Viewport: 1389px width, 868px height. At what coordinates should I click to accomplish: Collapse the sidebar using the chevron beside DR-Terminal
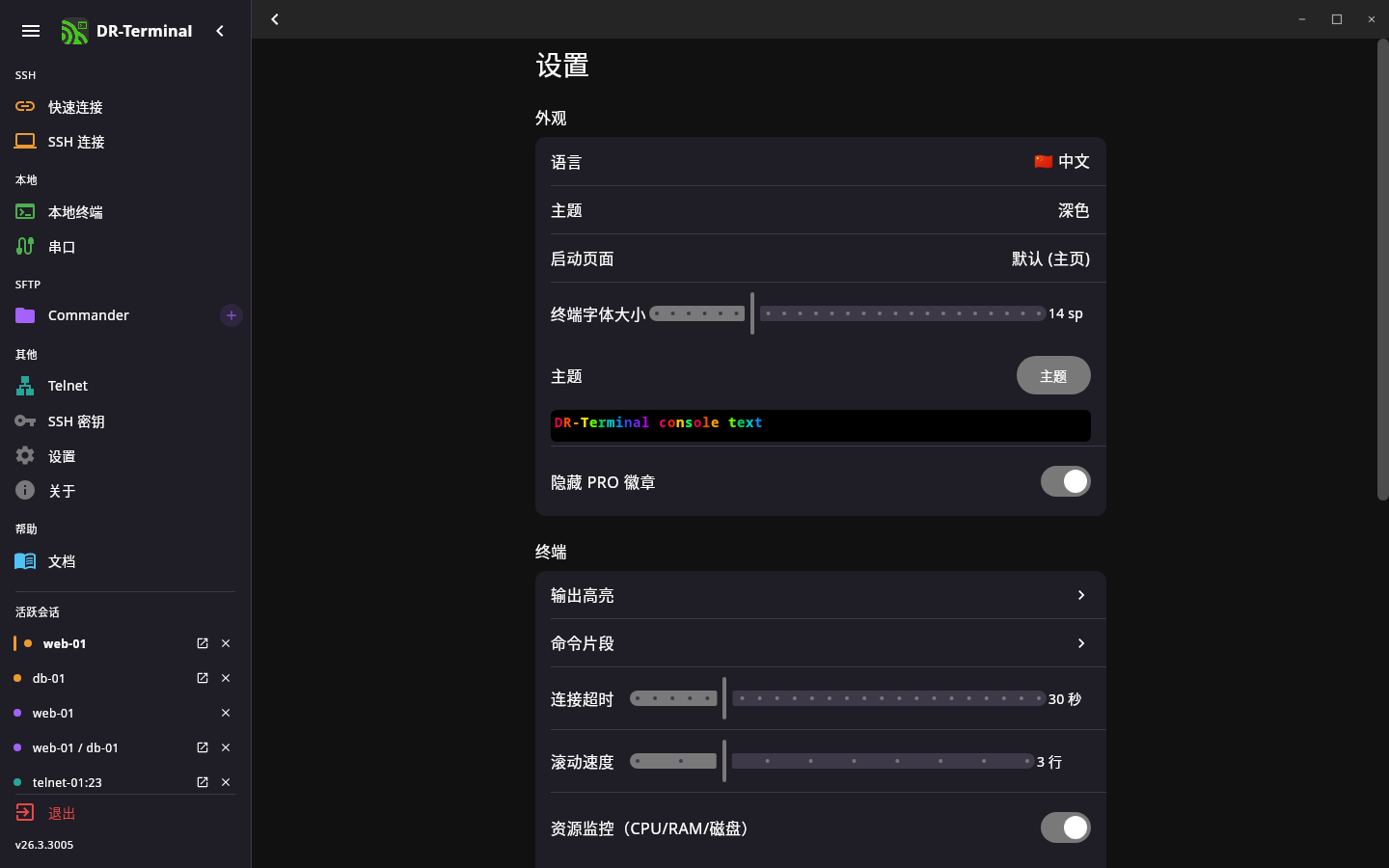pyautogui.click(x=220, y=31)
